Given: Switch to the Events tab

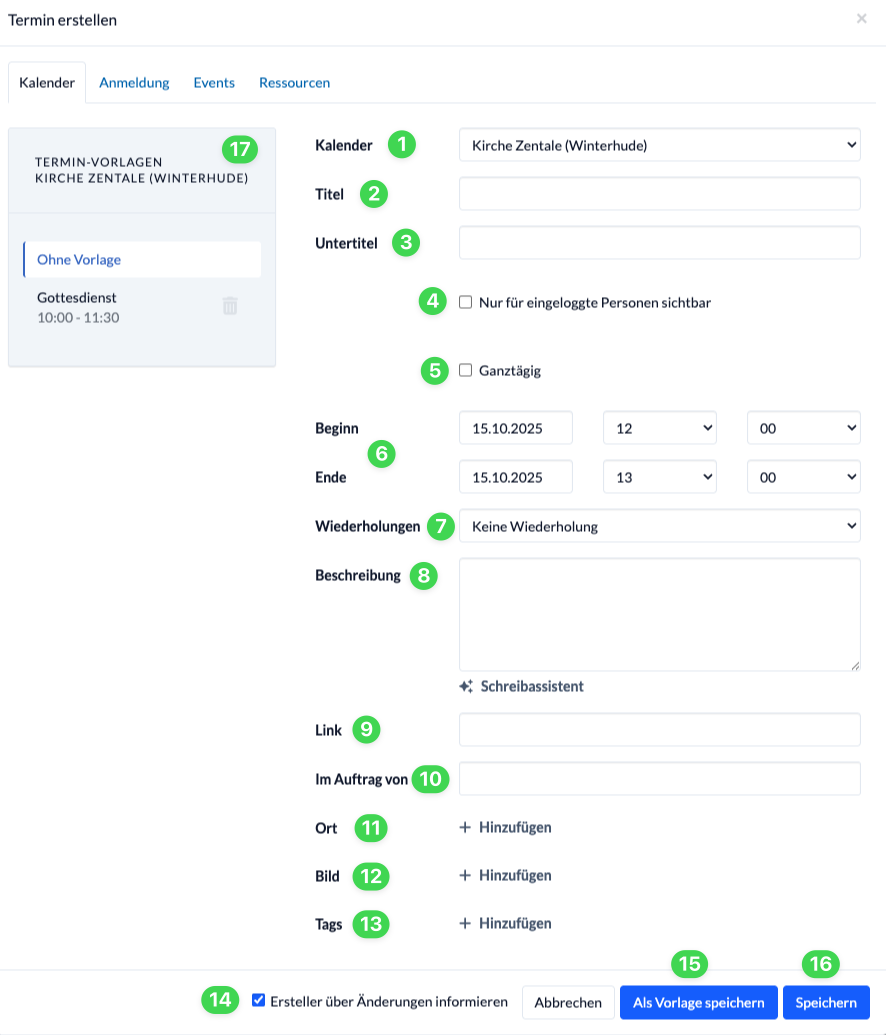Looking at the screenshot, I should click(214, 83).
